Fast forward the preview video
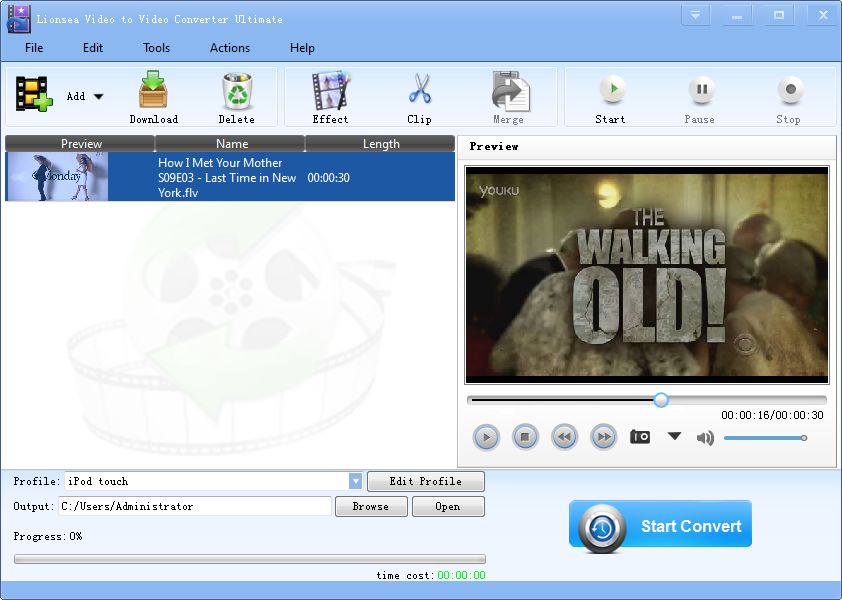Image resolution: width=842 pixels, height=600 pixels. [x=604, y=437]
